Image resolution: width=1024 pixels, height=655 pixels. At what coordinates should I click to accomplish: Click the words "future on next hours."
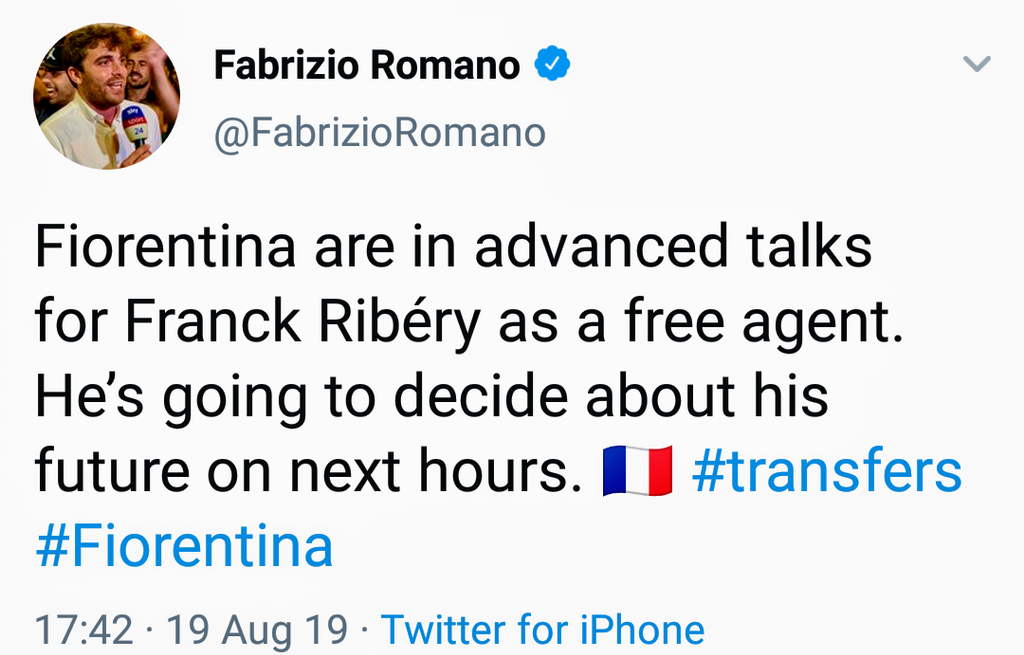click(308, 472)
